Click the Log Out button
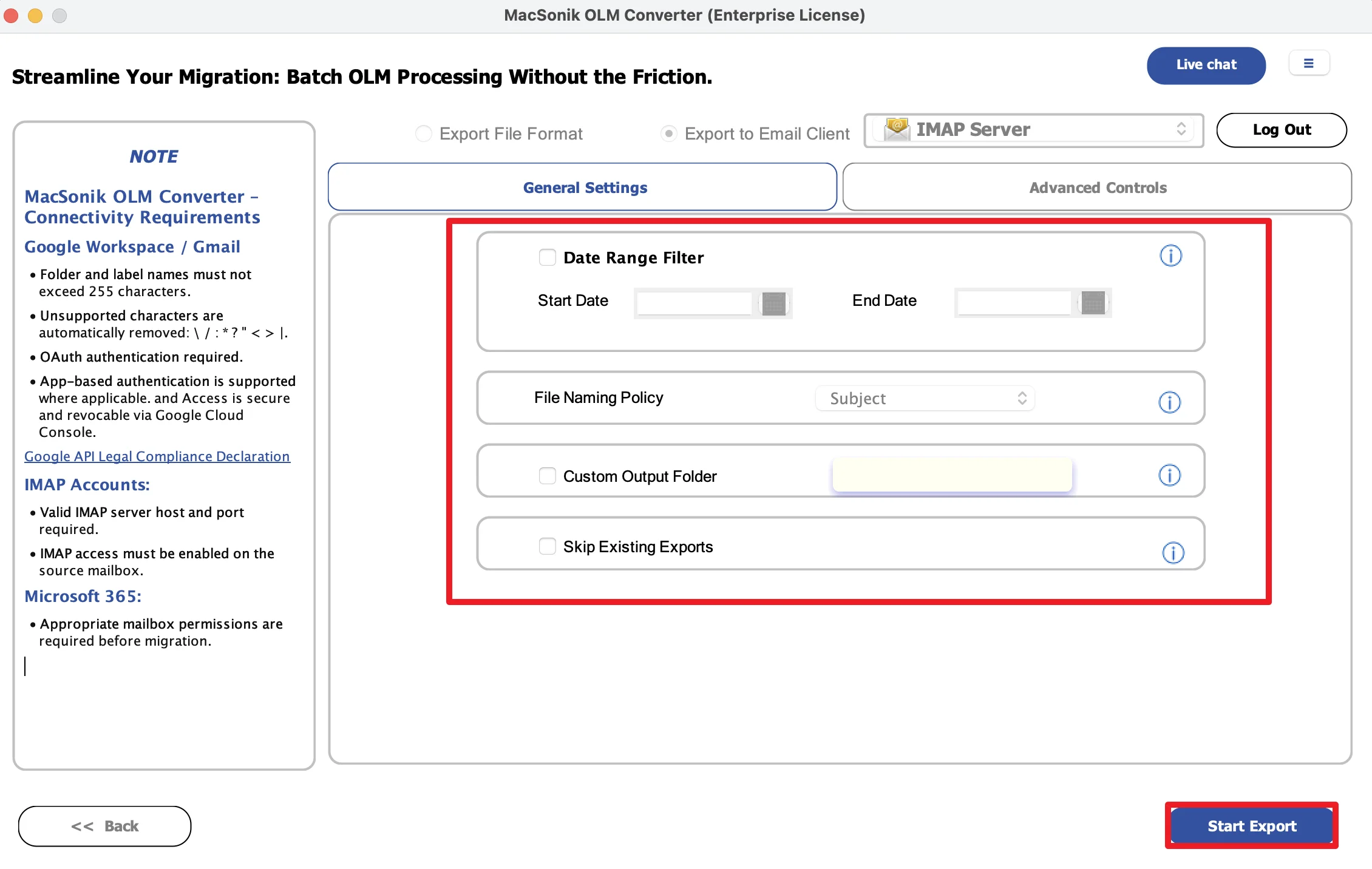 tap(1282, 130)
